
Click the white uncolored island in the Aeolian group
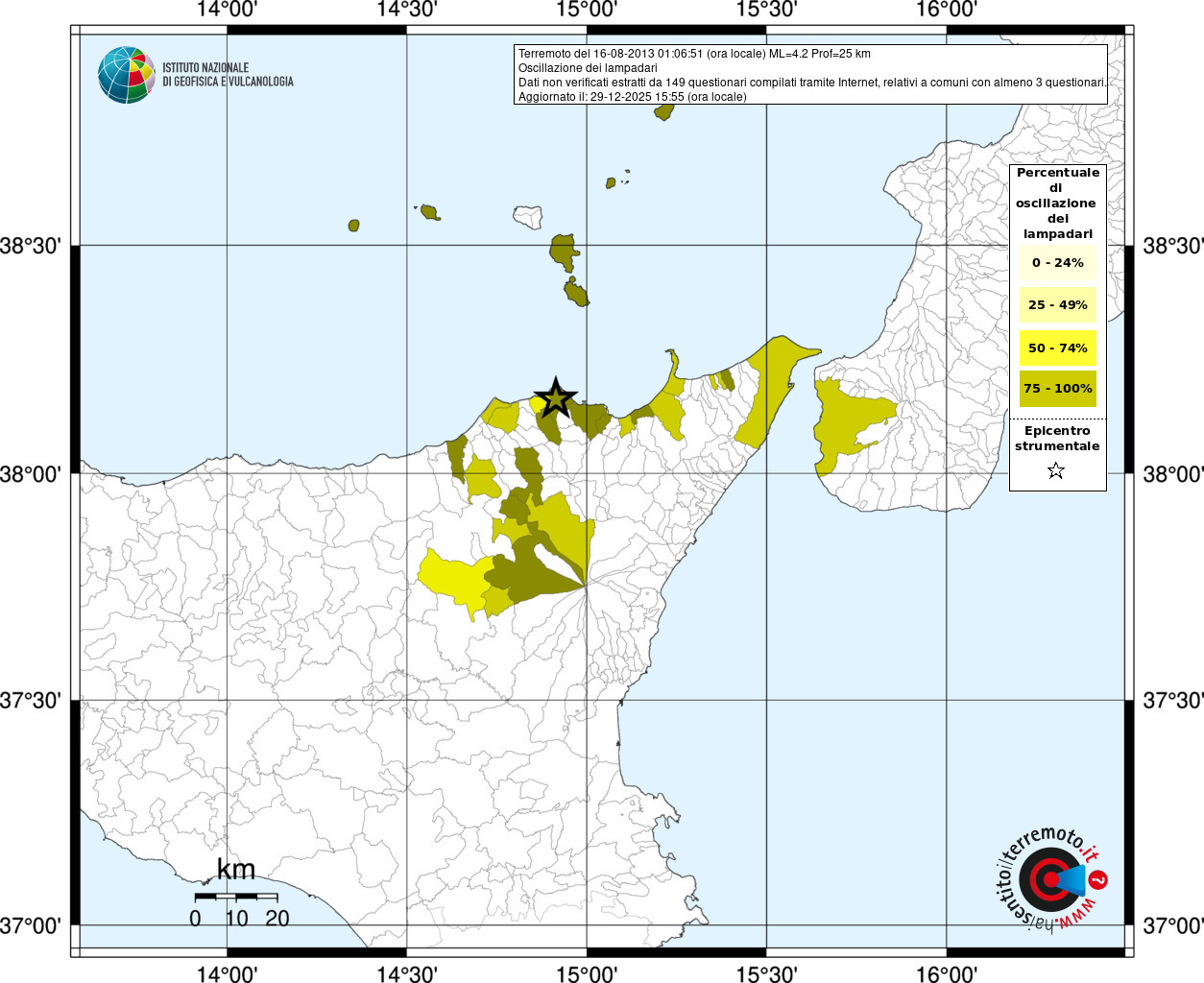[x=528, y=216]
